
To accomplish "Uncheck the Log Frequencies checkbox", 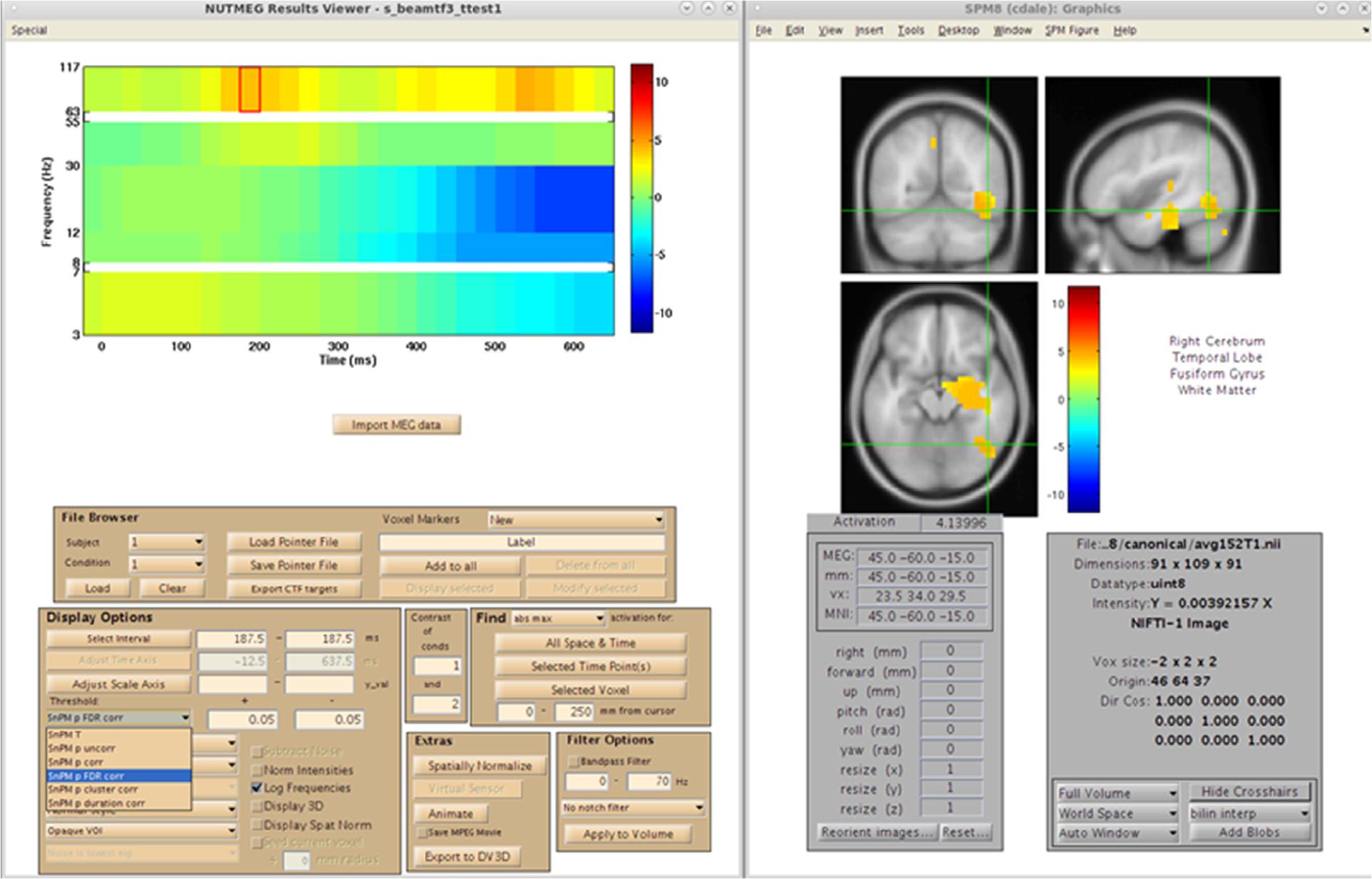I will [257, 788].
